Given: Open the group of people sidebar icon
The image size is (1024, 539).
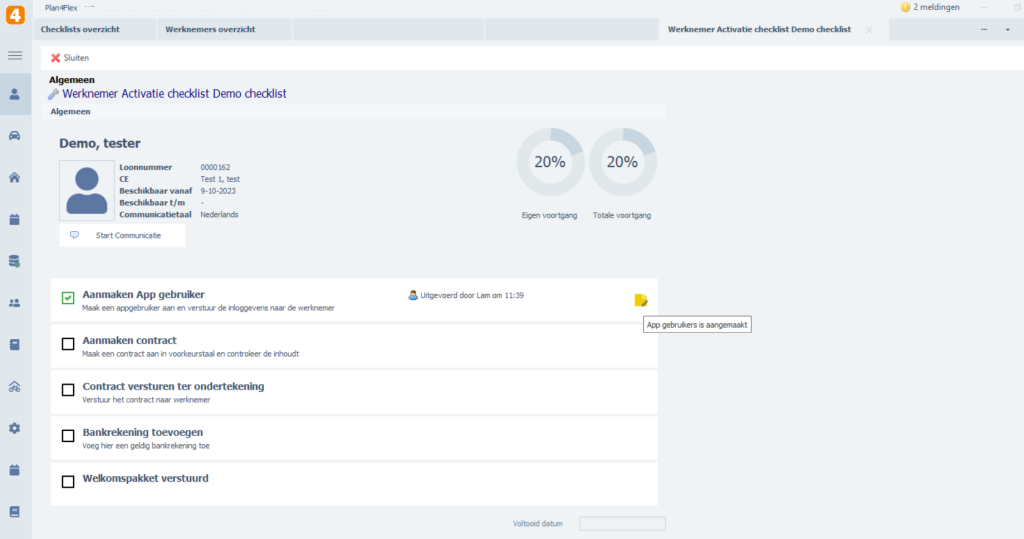Looking at the screenshot, I should (x=15, y=303).
